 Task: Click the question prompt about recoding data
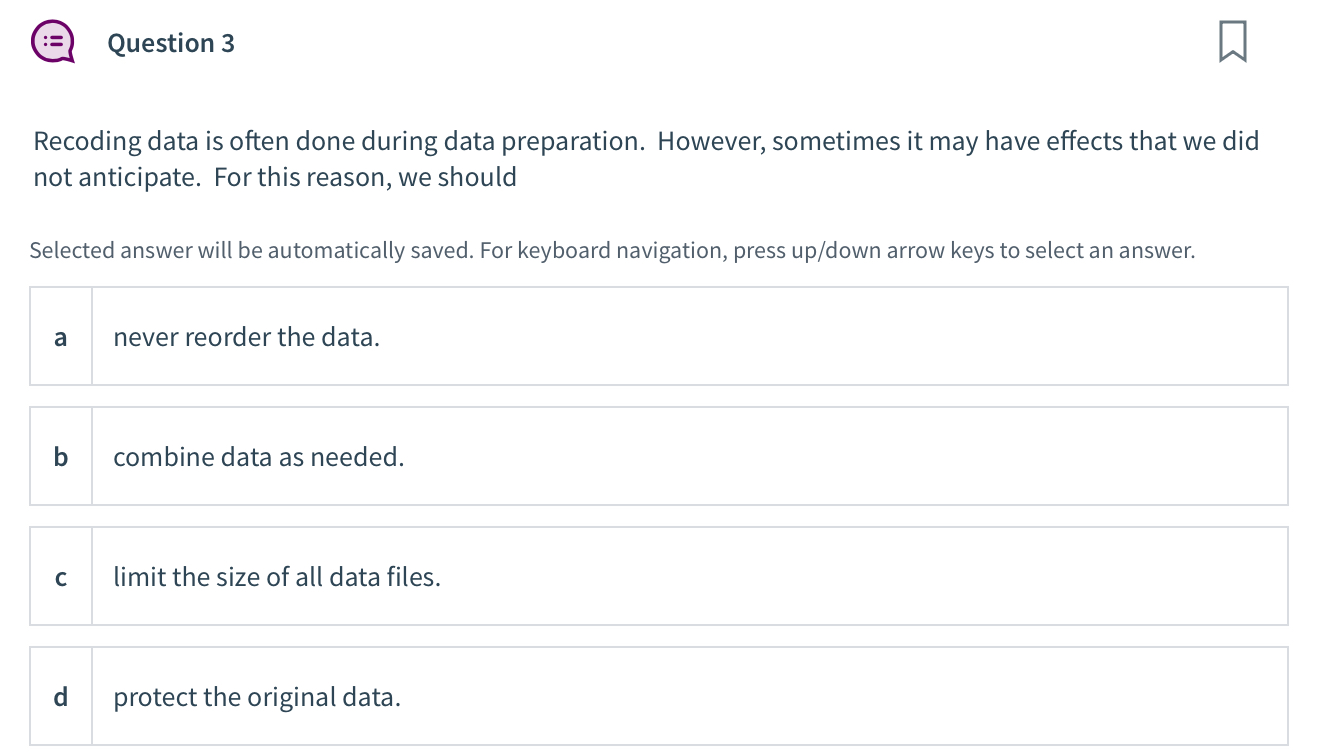click(x=645, y=158)
